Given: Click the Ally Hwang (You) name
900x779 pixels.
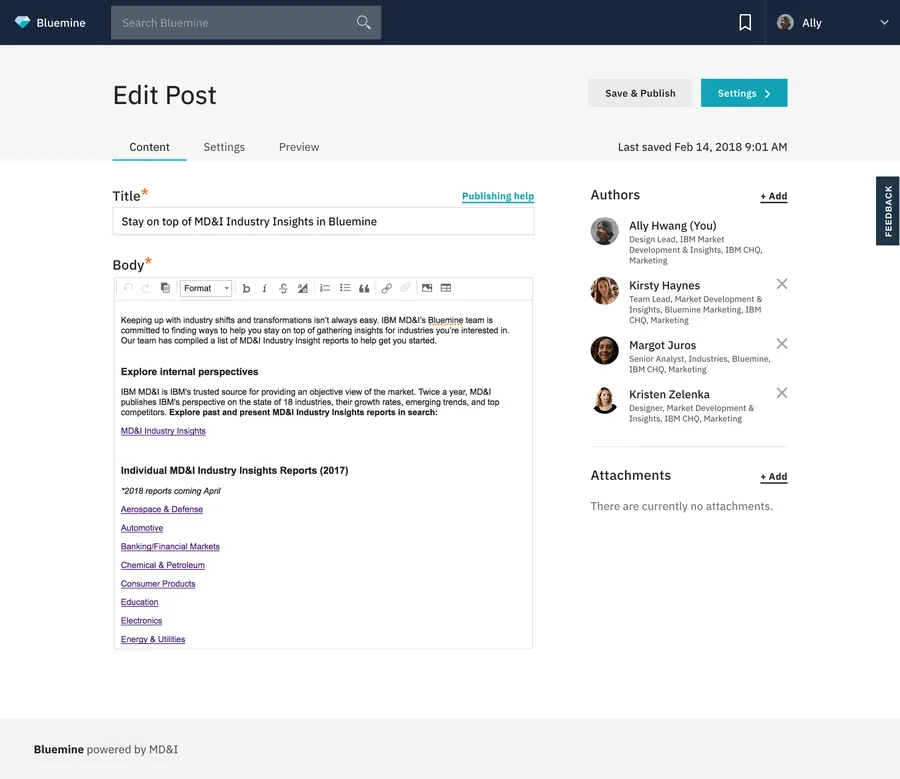Looking at the screenshot, I should pos(672,226).
